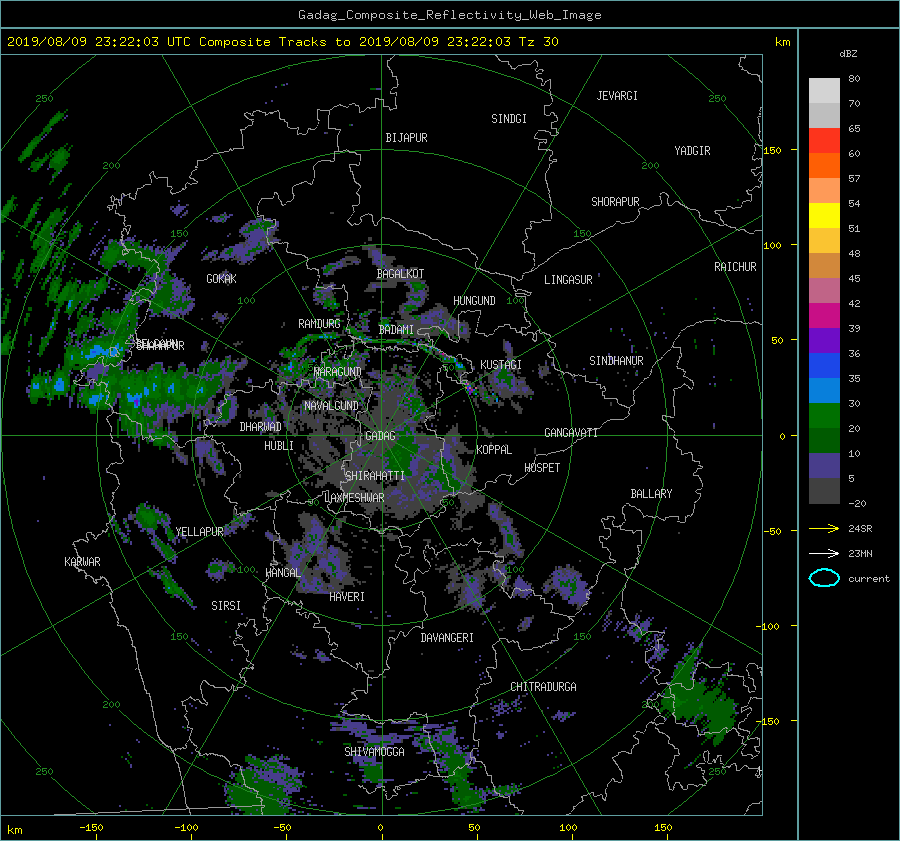Click the NARAGUND city label
The width and height of the screenshot is (900, 841).
[x=338, y=372]
